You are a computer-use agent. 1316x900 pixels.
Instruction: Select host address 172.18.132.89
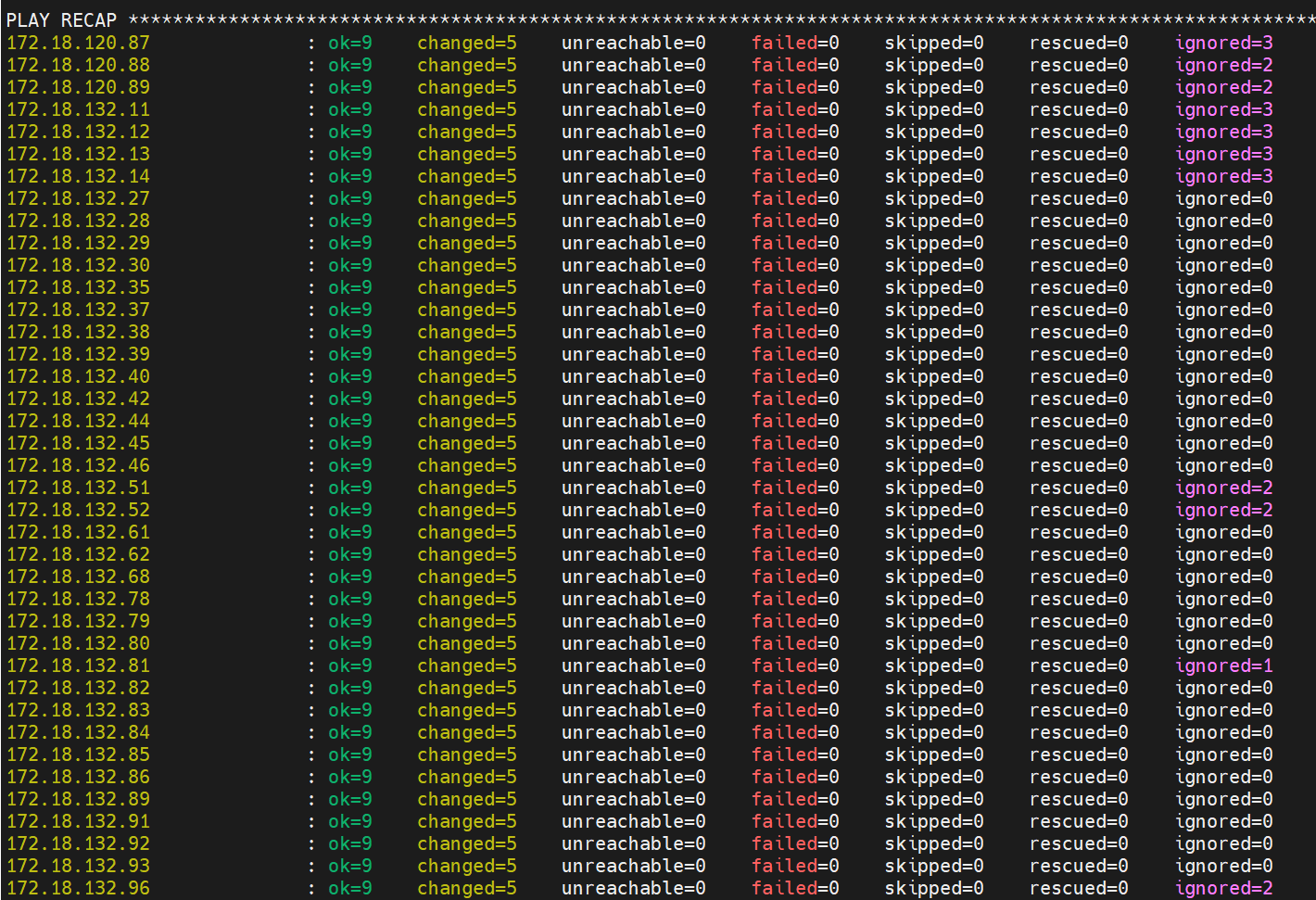tap(78, 799)
